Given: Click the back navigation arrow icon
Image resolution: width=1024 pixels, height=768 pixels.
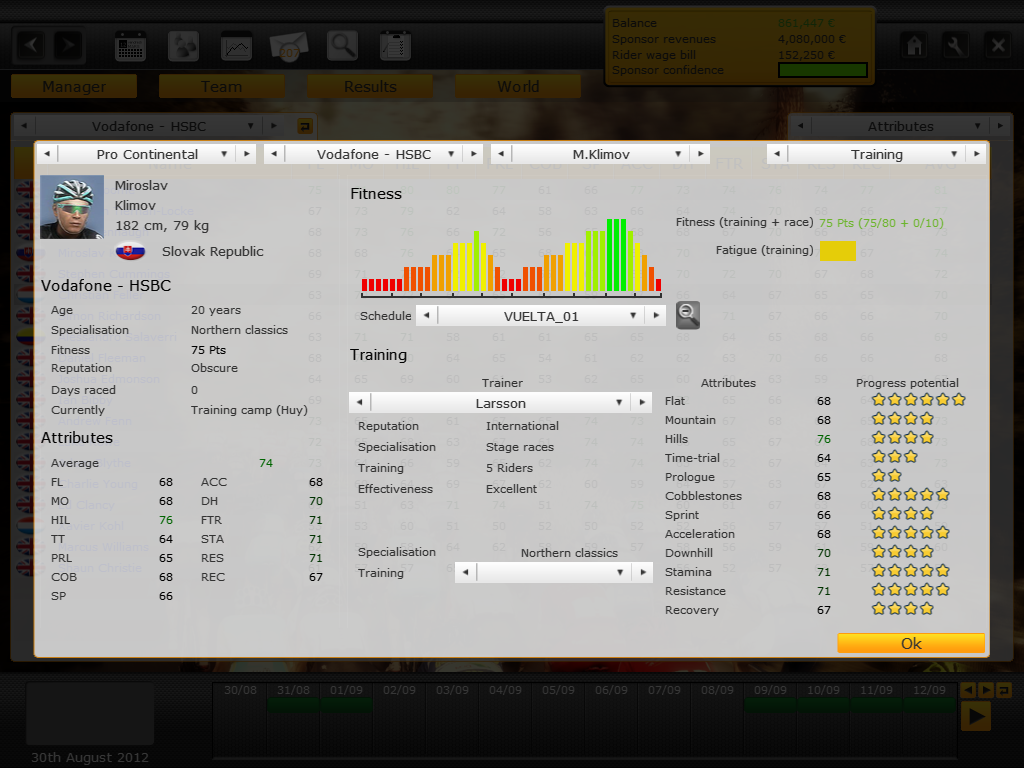Looking at the screenshot, I should click(x=31, y=46).
